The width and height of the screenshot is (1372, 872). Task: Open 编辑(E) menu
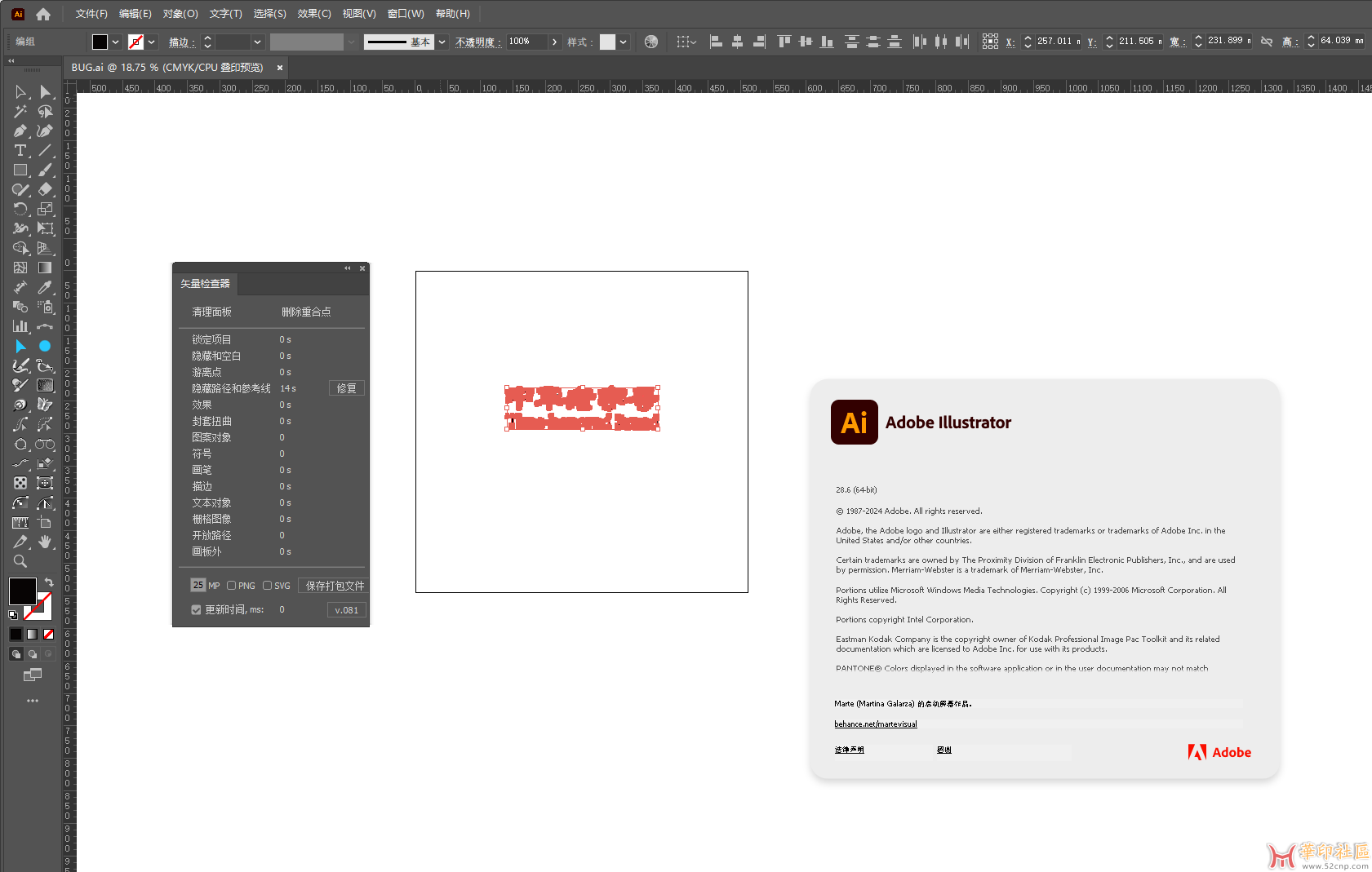click(x=135, y=14)
